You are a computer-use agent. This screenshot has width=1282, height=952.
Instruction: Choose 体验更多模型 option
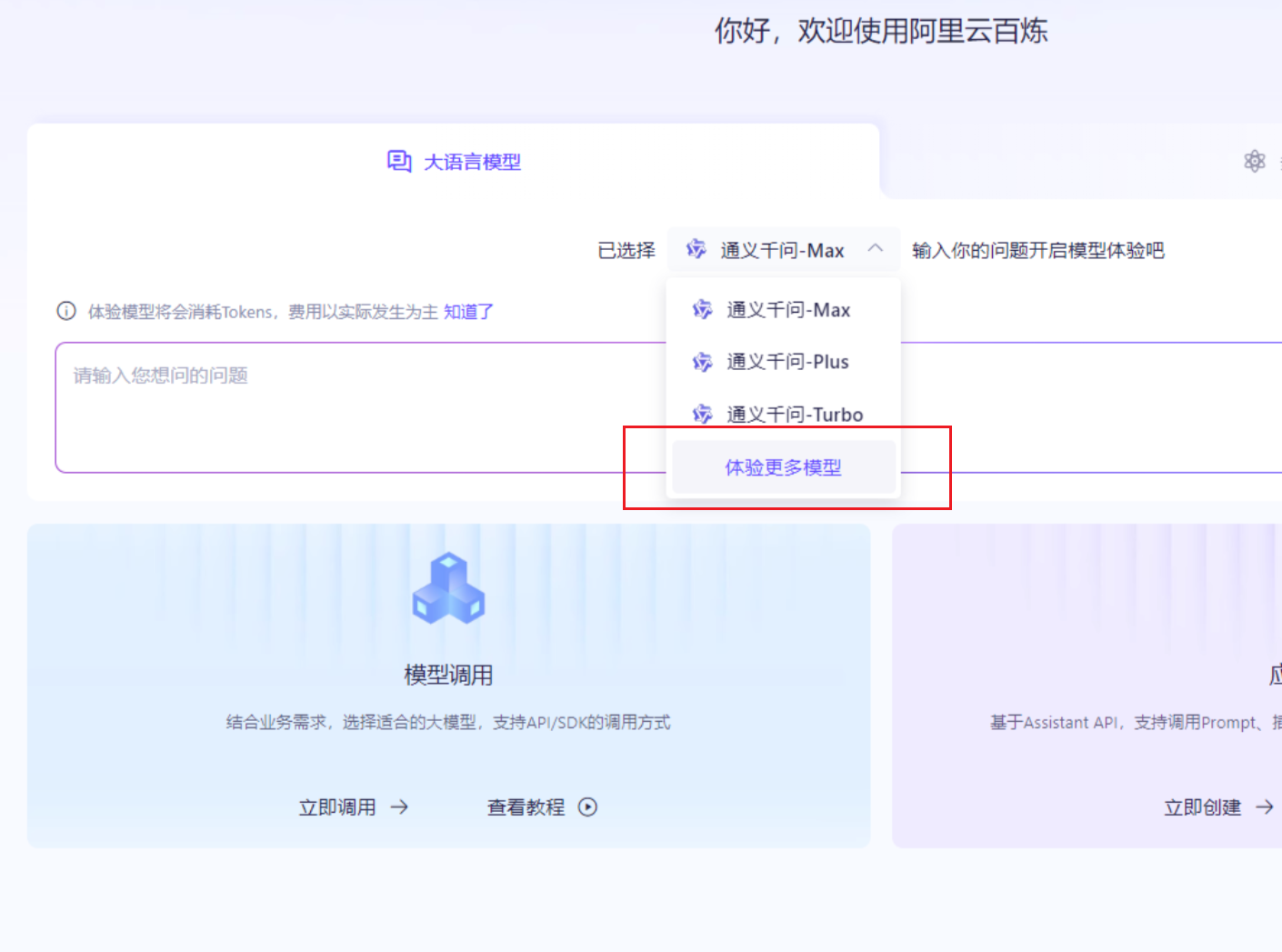point(784,467)
